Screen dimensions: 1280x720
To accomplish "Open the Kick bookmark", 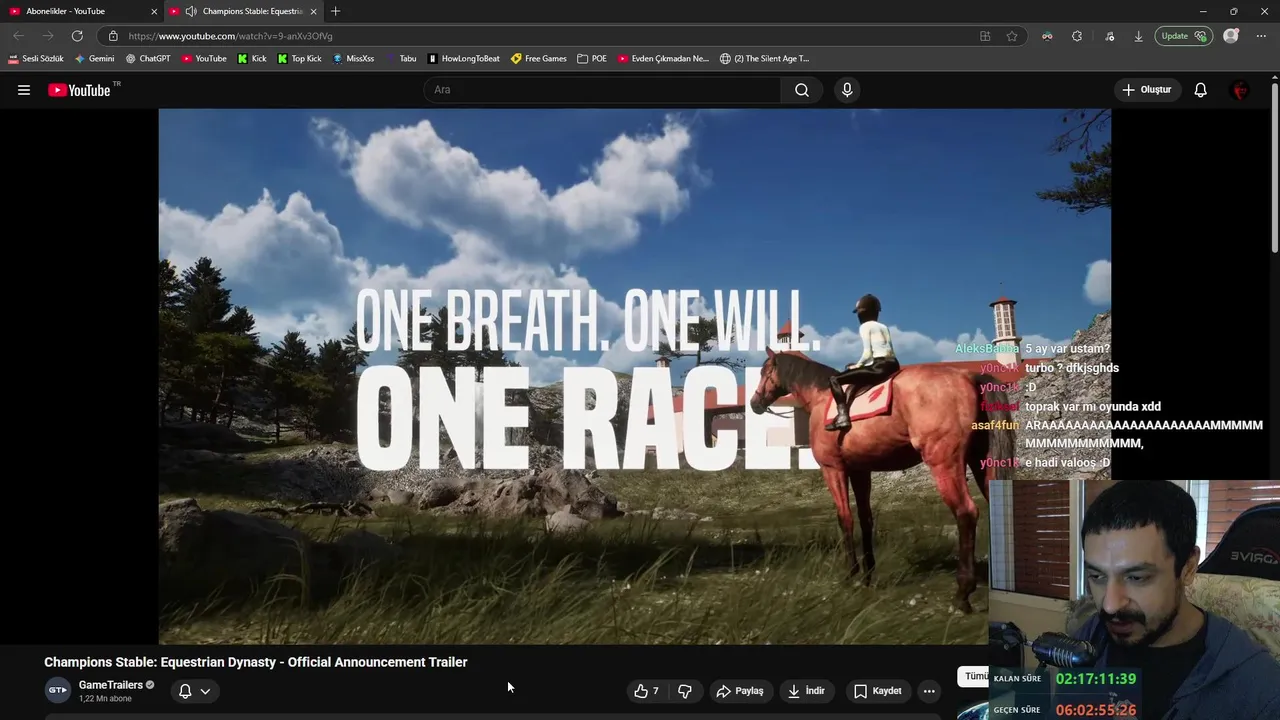I will [x=252, y=59].
